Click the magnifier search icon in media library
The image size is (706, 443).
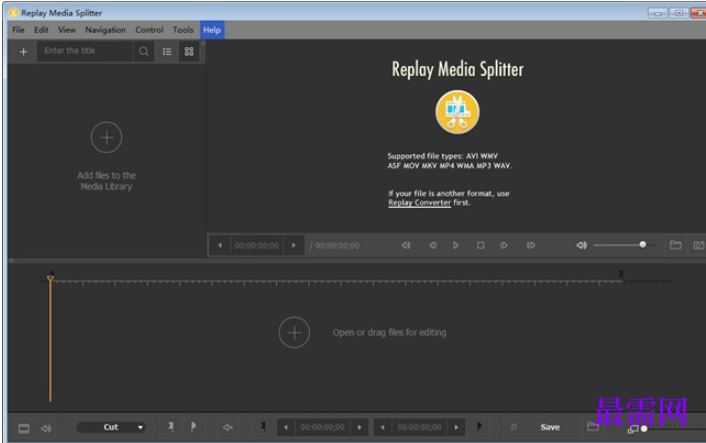click(144, 51)
